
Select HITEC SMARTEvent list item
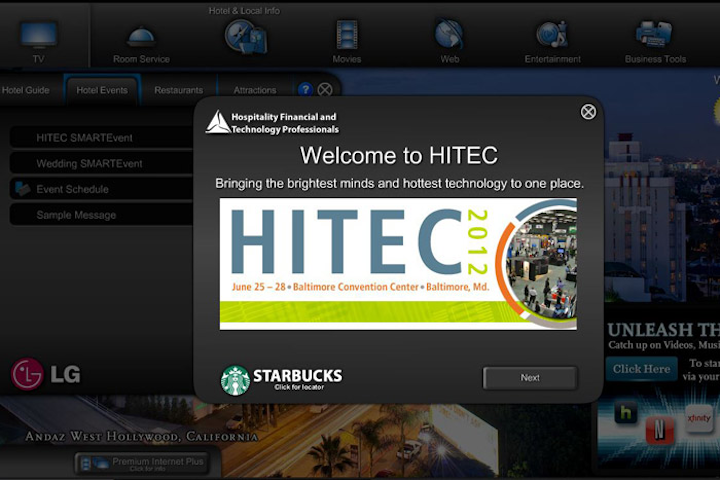(x=102, y=138)
